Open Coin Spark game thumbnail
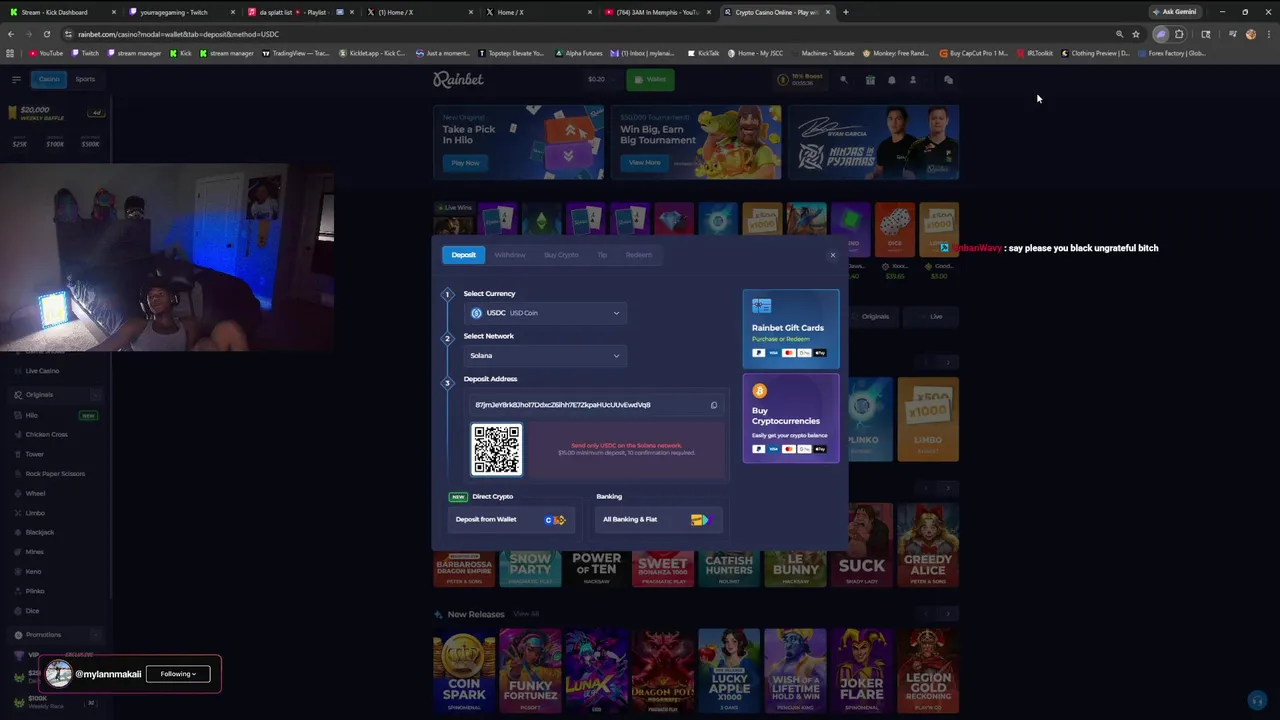1280x720 pixels. [x=463, y=670]
